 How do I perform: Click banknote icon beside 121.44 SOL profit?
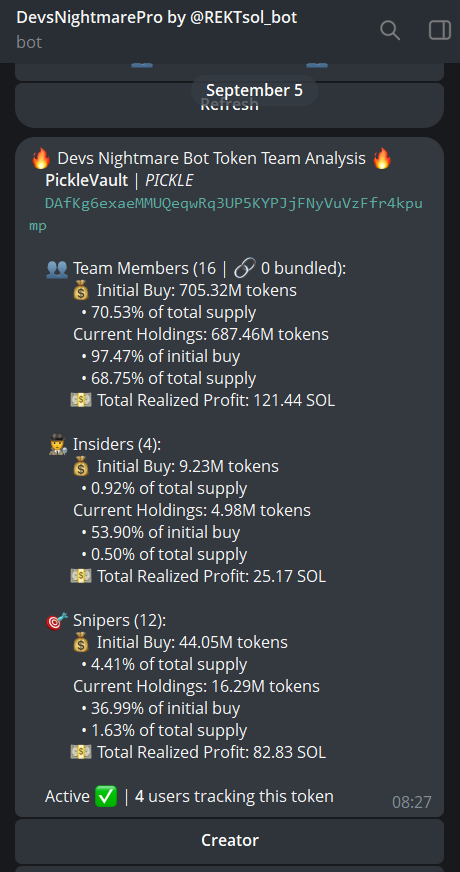pos(81,400)
